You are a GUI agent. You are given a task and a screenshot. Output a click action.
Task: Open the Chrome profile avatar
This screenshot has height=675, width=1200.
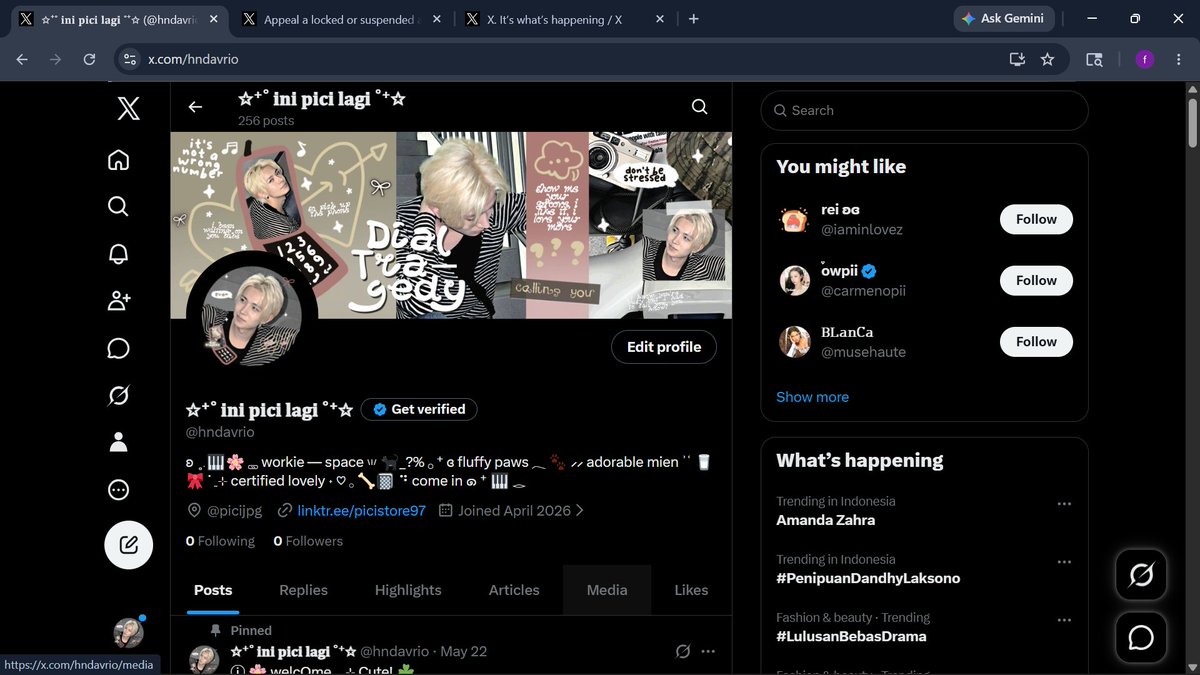(1144, 59)
